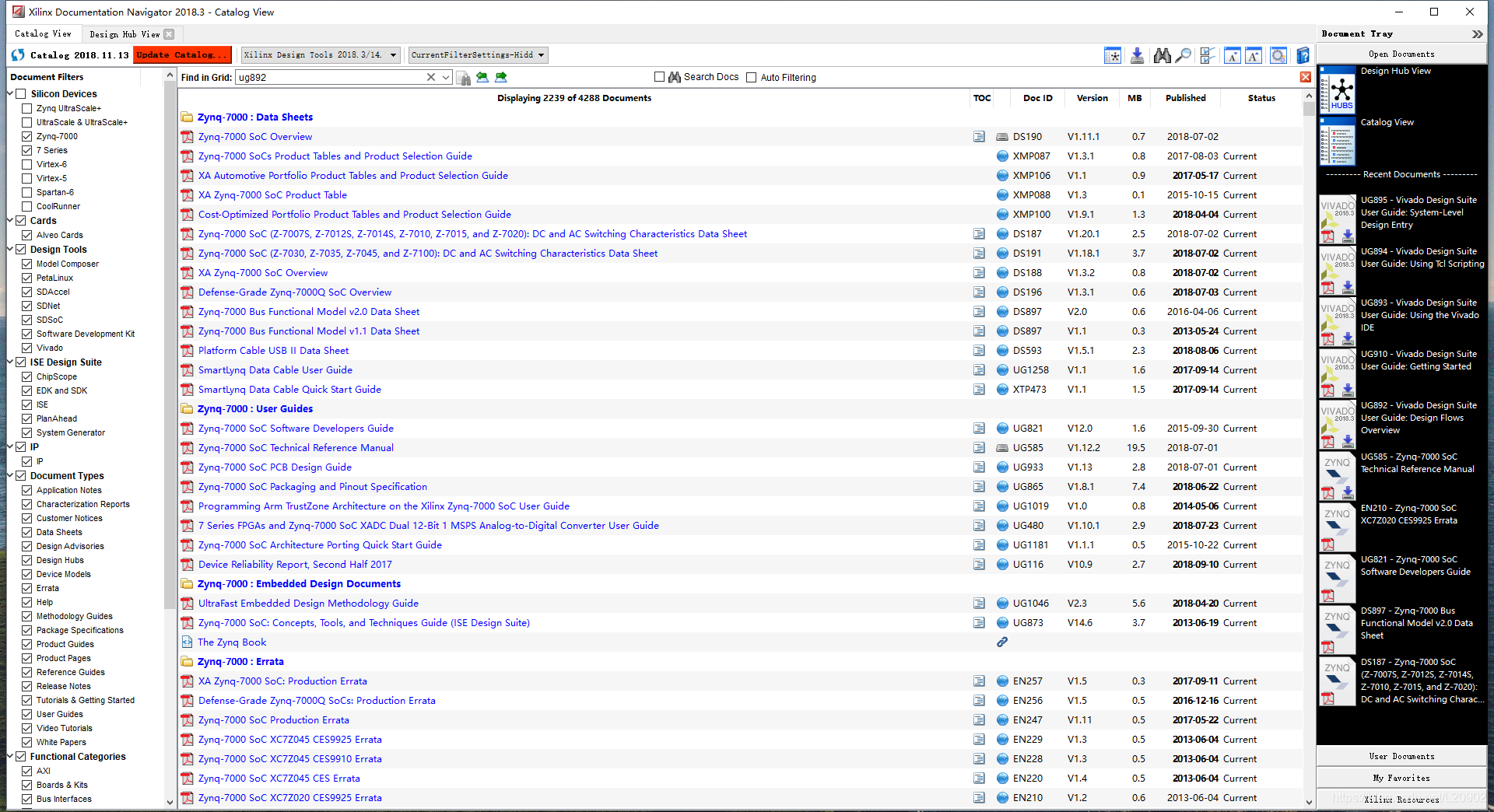Viewport: 1494px width, 812px height.
Task: Click the download documents toolbar icon
Action: tap(1137, 55)
